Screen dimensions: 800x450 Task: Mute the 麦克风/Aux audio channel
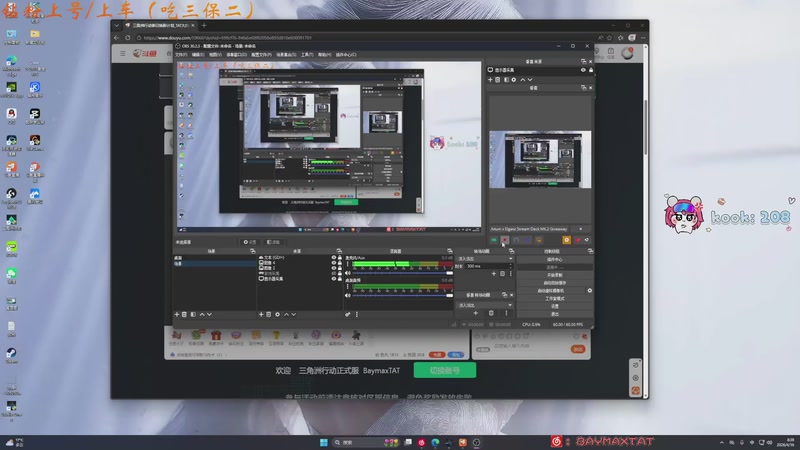[348, 273]
